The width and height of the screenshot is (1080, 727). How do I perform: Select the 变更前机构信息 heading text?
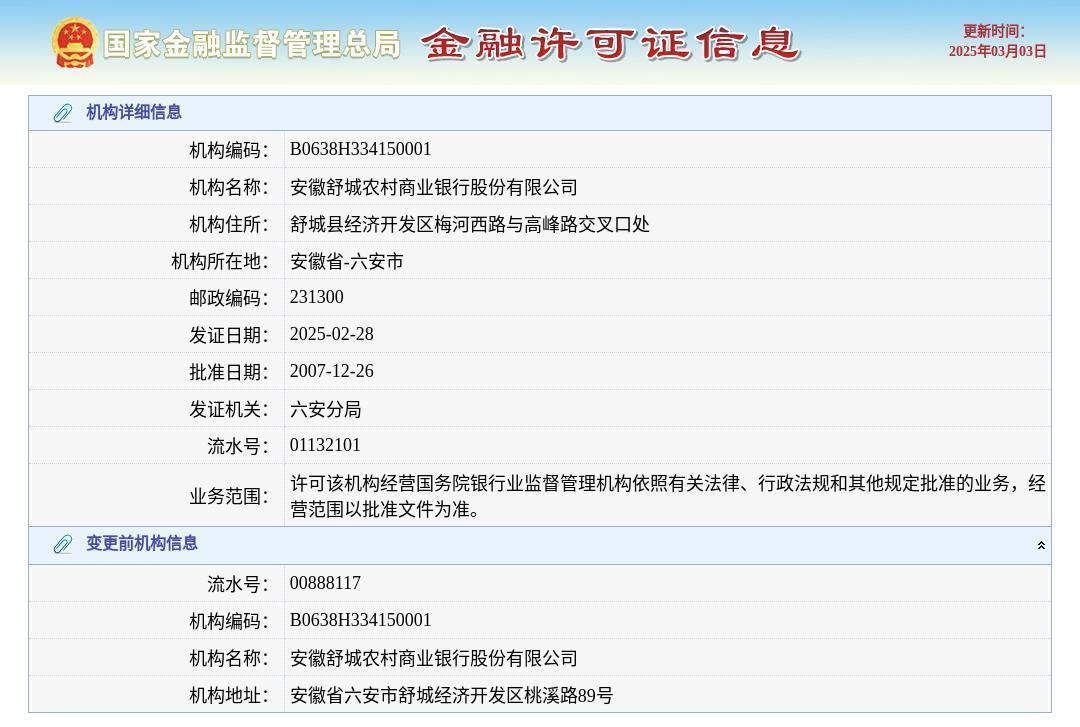click(x=147, y=545)
